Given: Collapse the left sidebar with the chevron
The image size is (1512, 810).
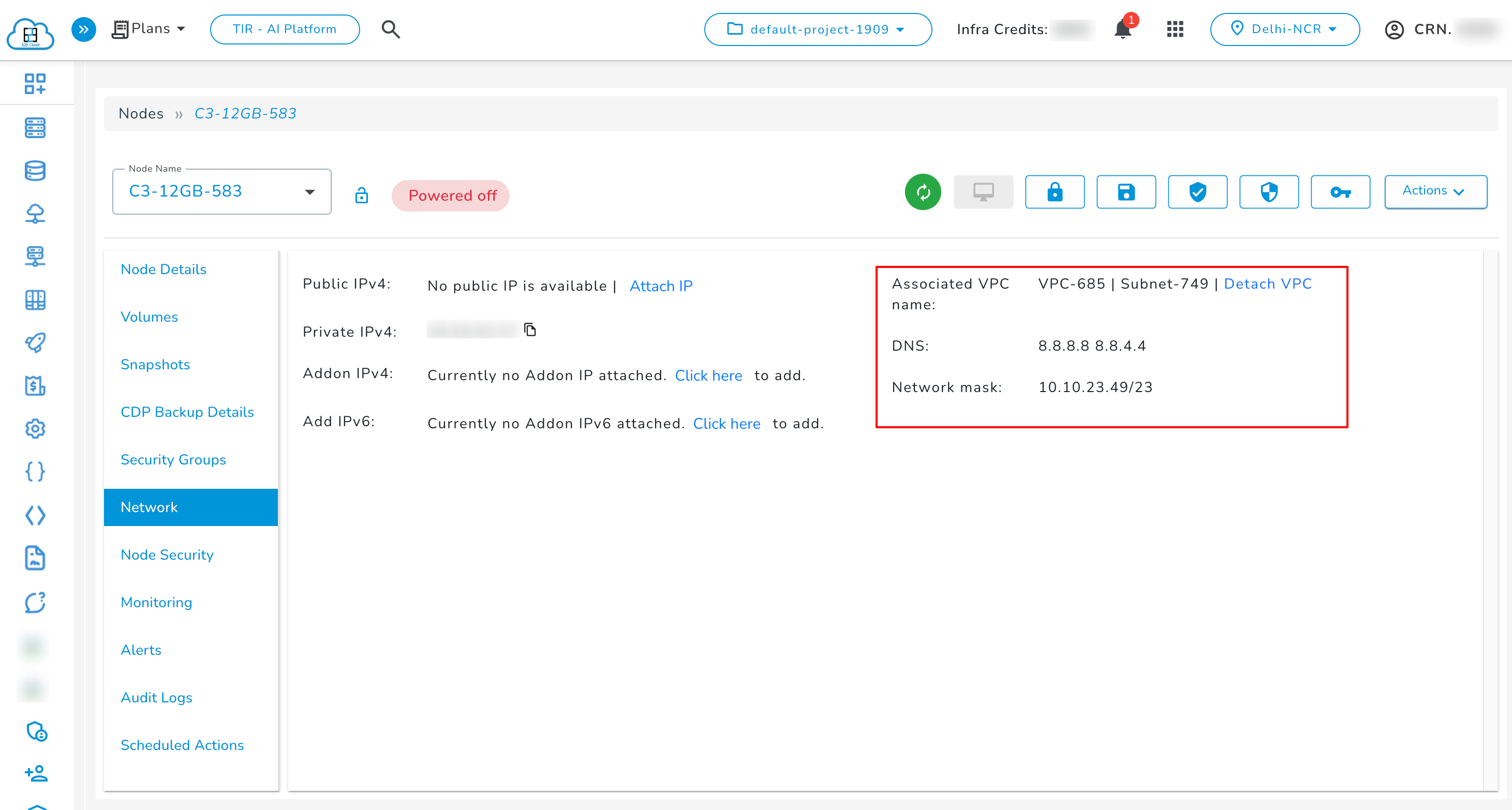Looking at the screenshot, I should tap(83, 29).
